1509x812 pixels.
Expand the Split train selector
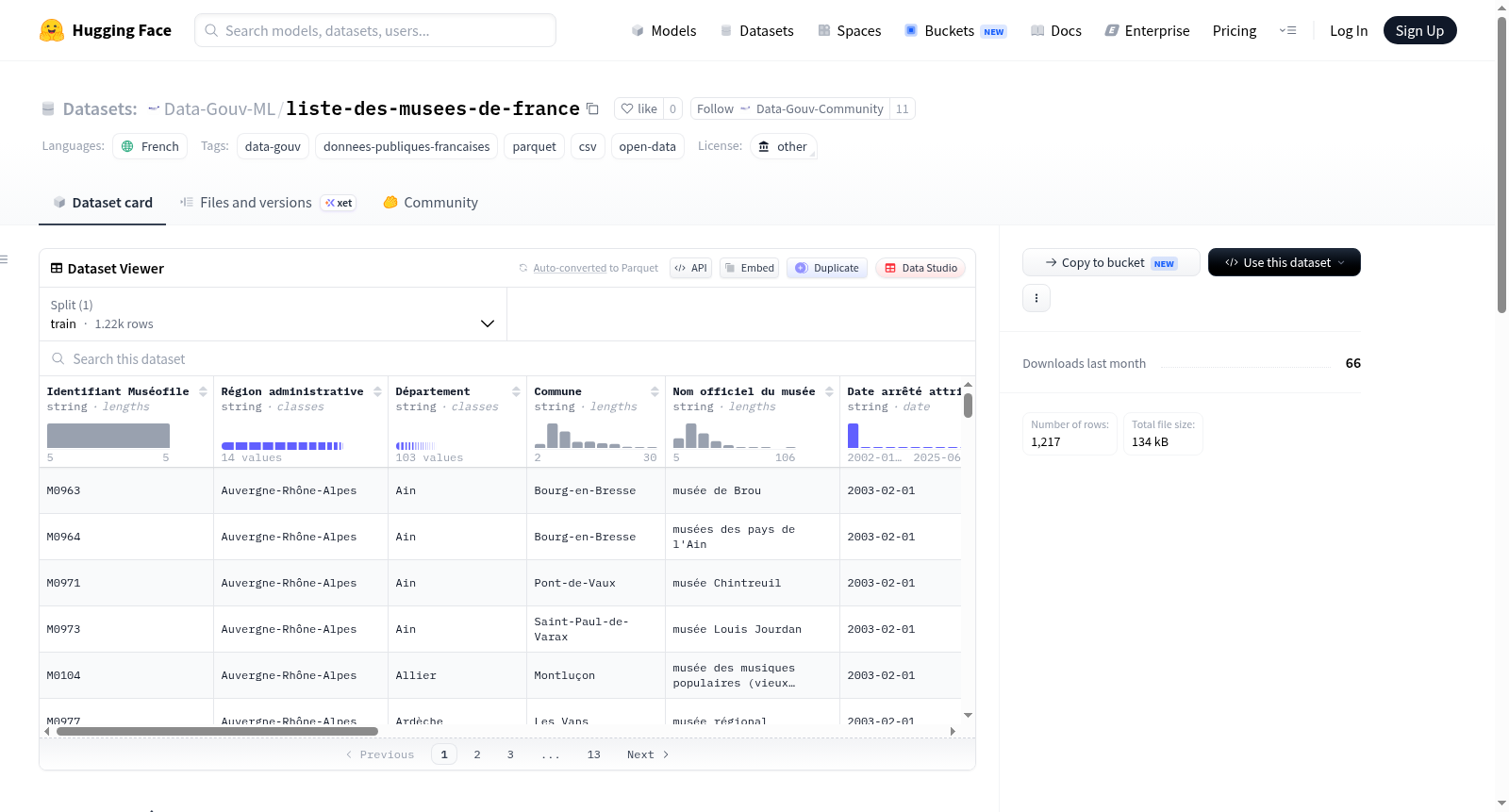click(273, 314)
